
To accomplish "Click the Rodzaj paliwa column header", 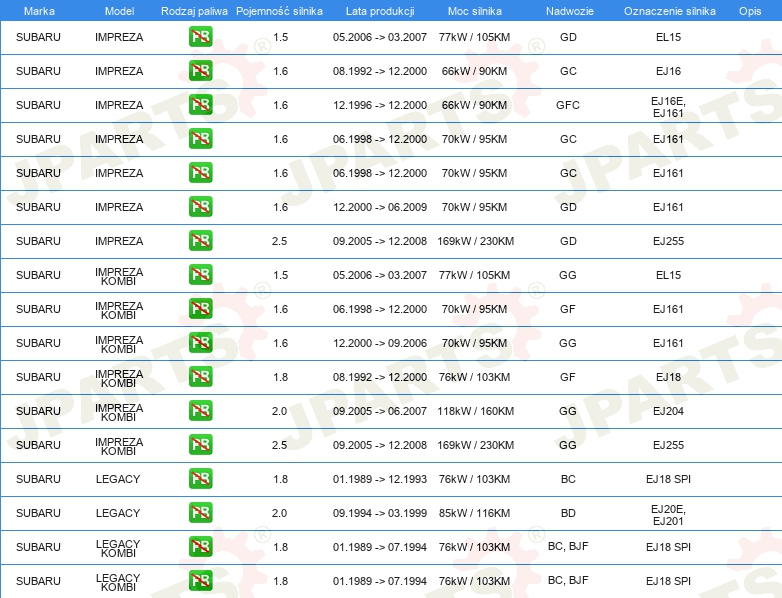I will pyautogui.click(x=194, y=11).
